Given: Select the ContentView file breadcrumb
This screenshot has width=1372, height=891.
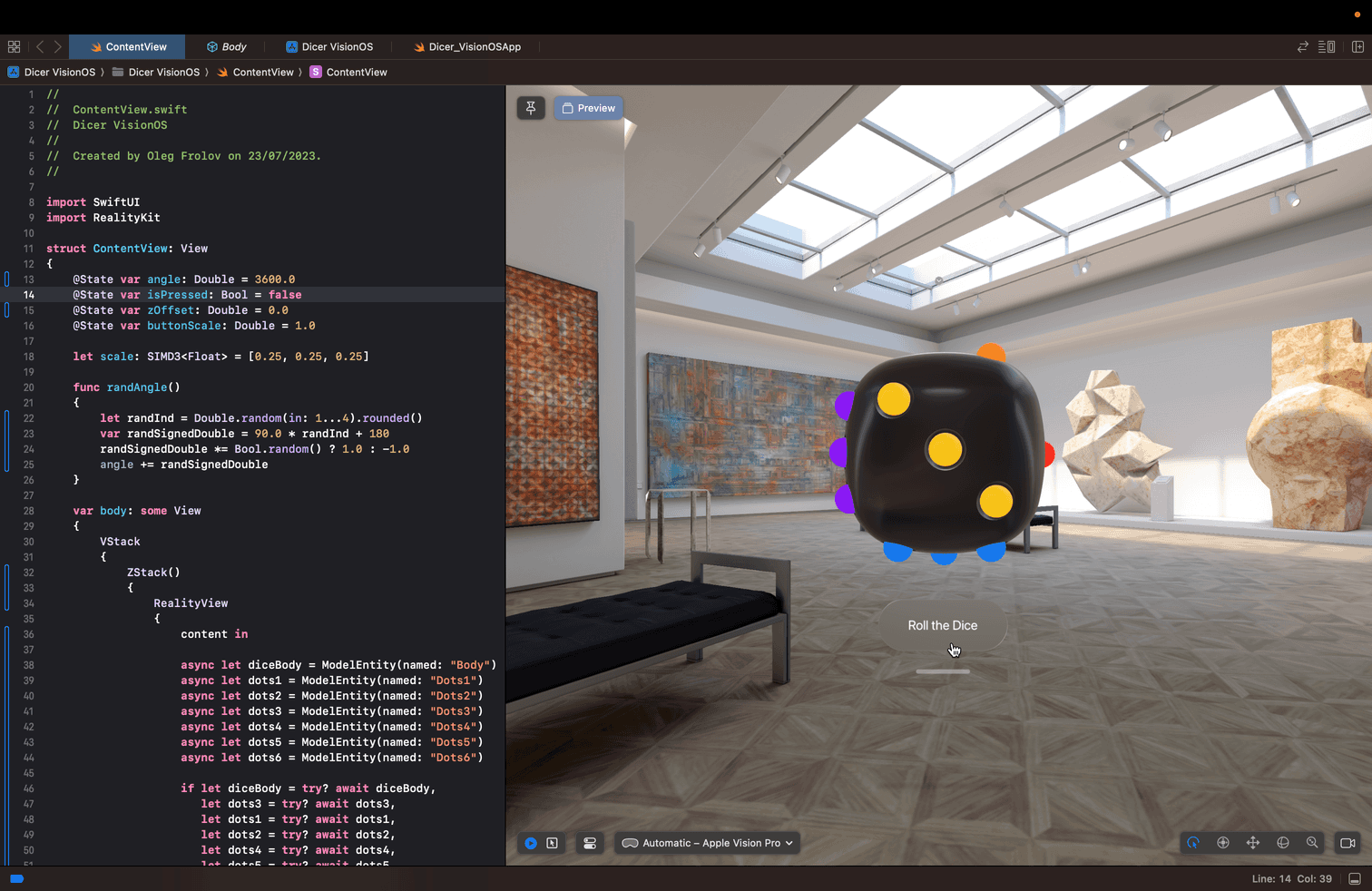Looking at the screenshot, I should [255, 72].
